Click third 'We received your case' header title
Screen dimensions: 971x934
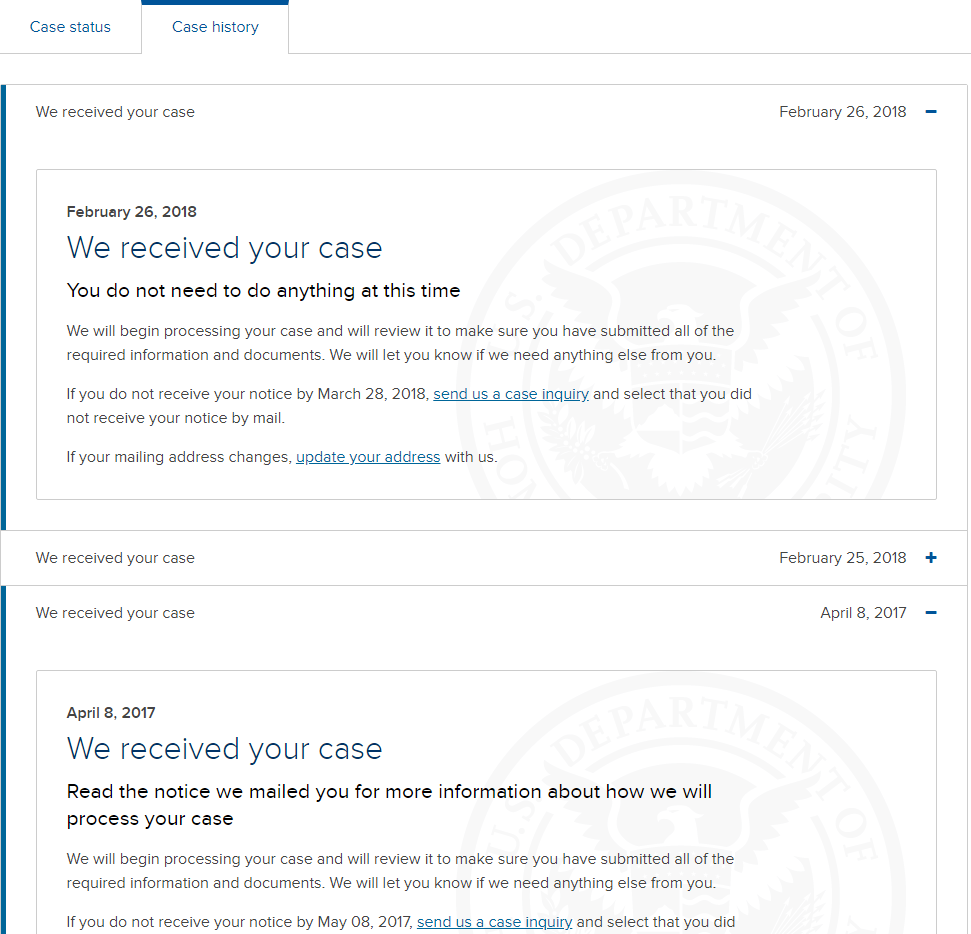click(x=115, y=613)
